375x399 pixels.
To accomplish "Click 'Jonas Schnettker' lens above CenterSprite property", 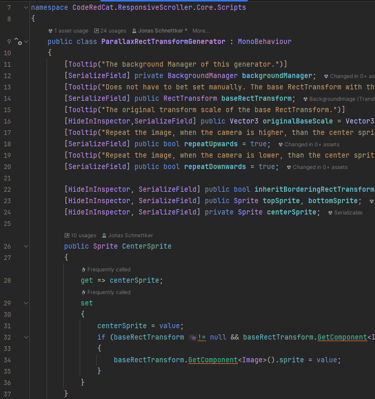I will [x=127, y=235].
